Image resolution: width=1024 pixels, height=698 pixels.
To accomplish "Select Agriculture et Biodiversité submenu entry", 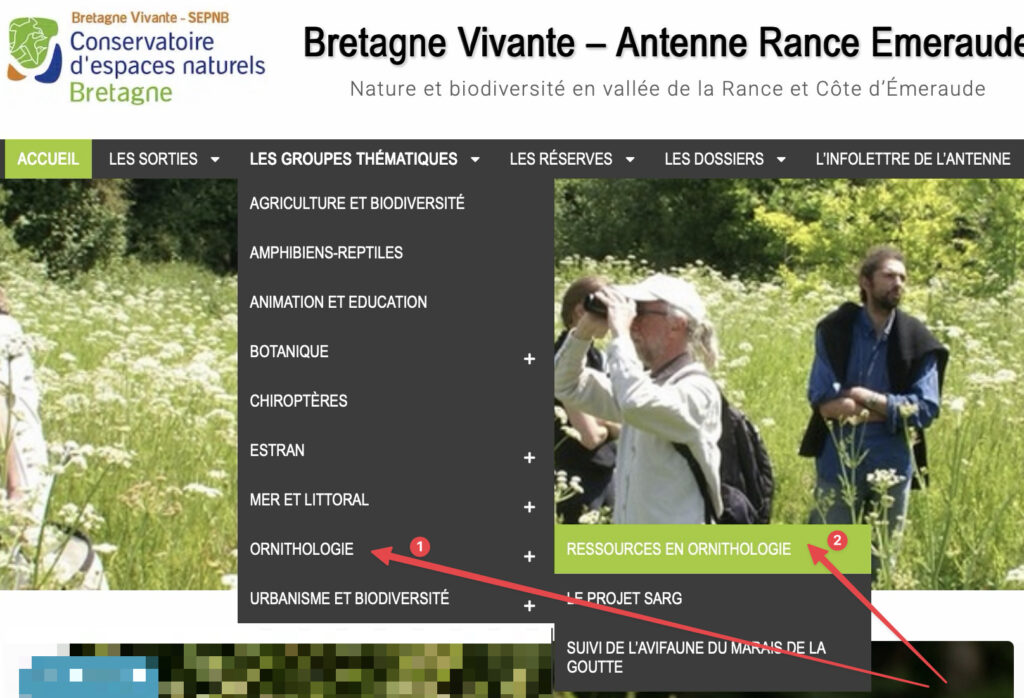I will [396, 203].
